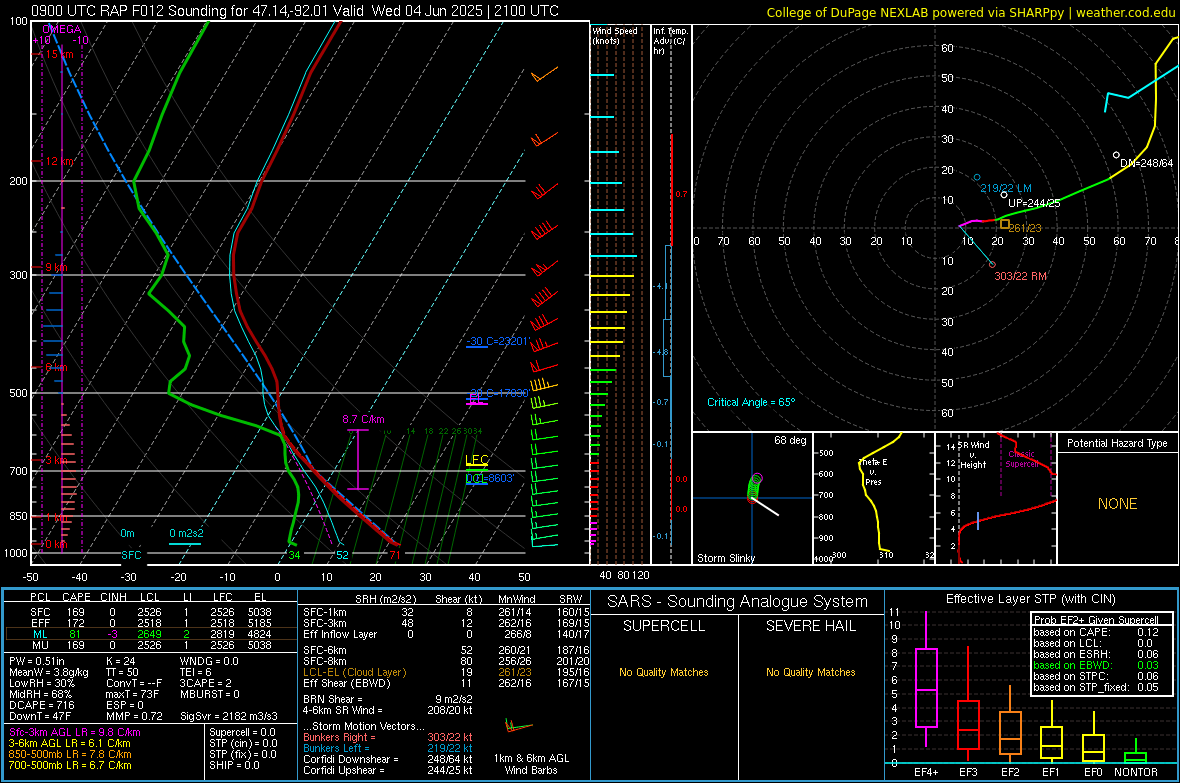
Task: Click the 'UP=244/25' hodograph label
Action: click(x=1034, y=203)
